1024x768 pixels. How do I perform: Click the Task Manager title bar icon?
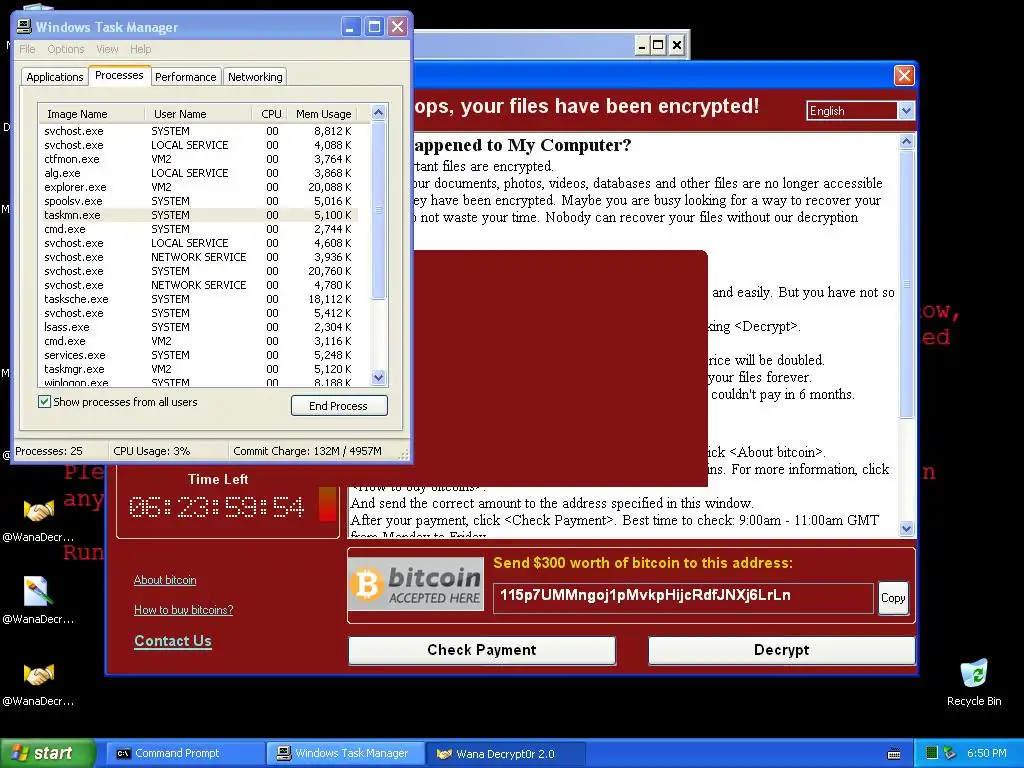tap(24, 26)
